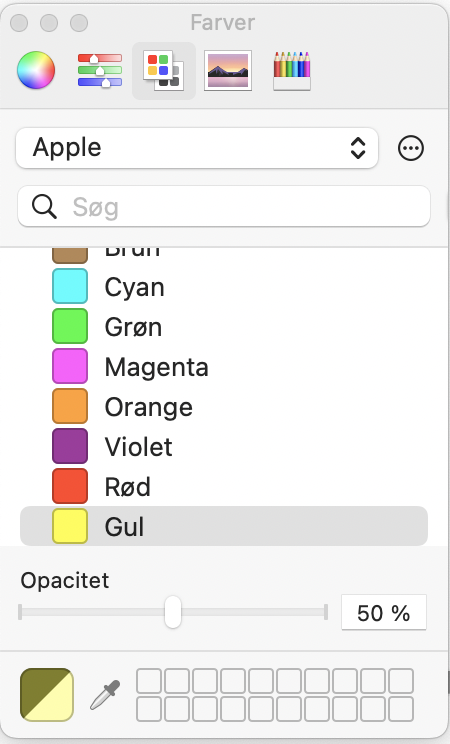Select the color palettes picker
The image size is (450, 744).
click(163, 71)
